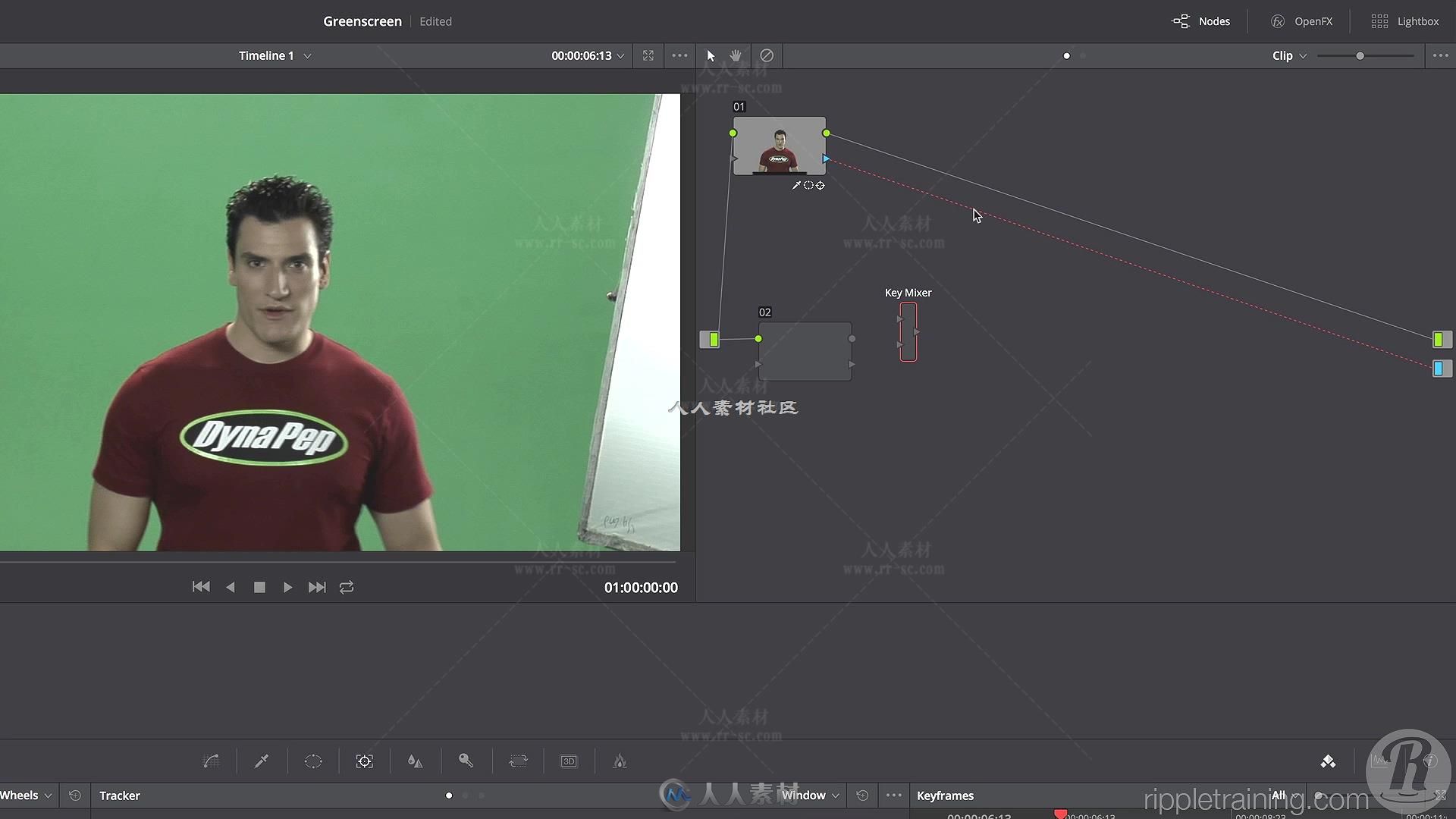Viewport: 1456px width, 819px height.
Task: Click node 02 green RGB input
Action: pyautogui.click(x=758, y=339)
